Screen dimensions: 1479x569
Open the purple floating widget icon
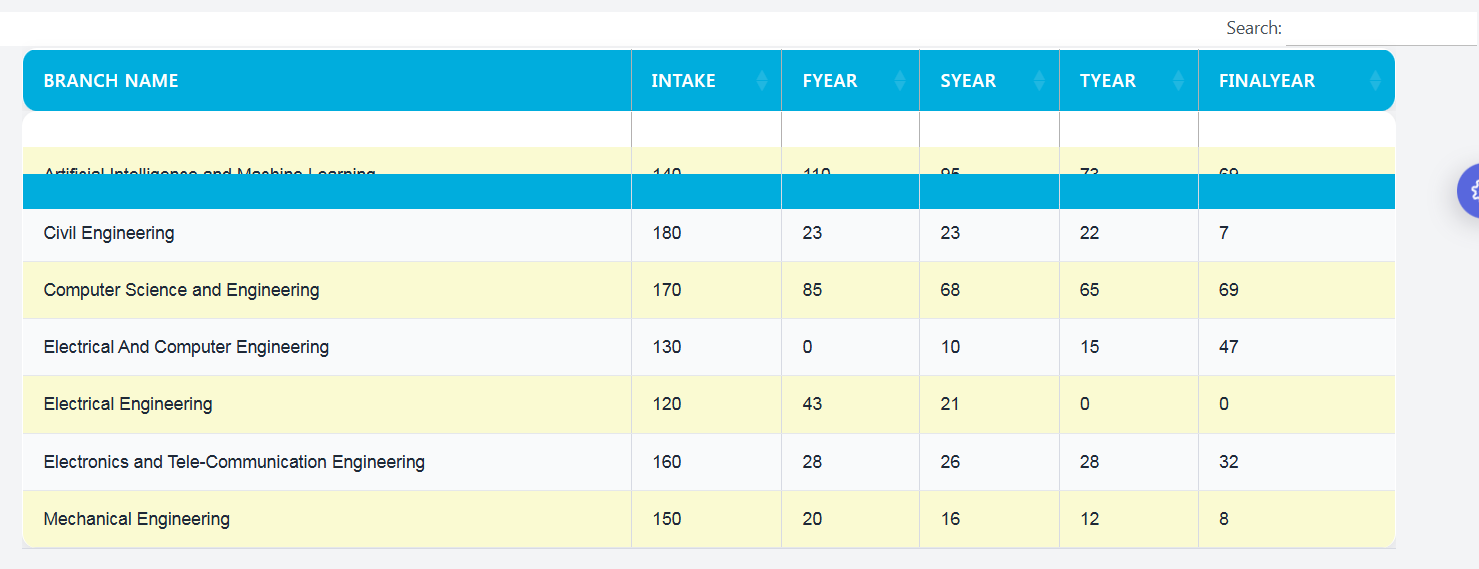(1469, 190)
